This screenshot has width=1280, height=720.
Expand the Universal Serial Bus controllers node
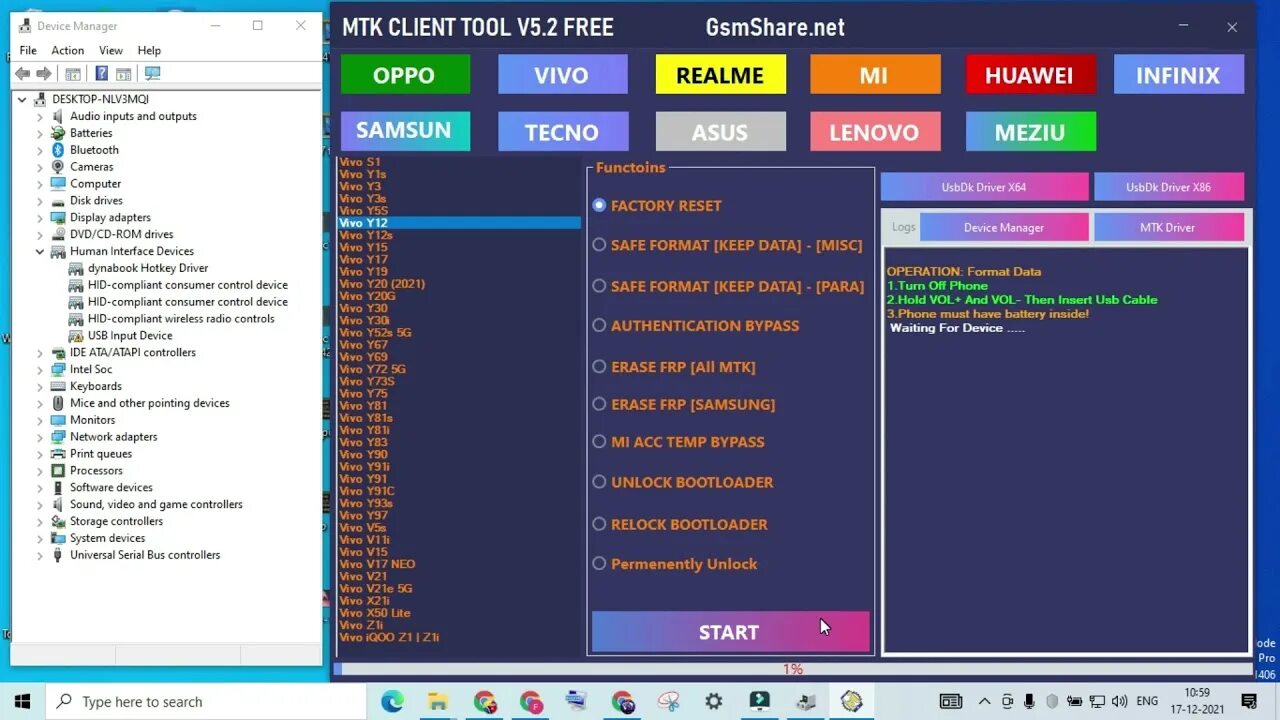tap(40, 555)
